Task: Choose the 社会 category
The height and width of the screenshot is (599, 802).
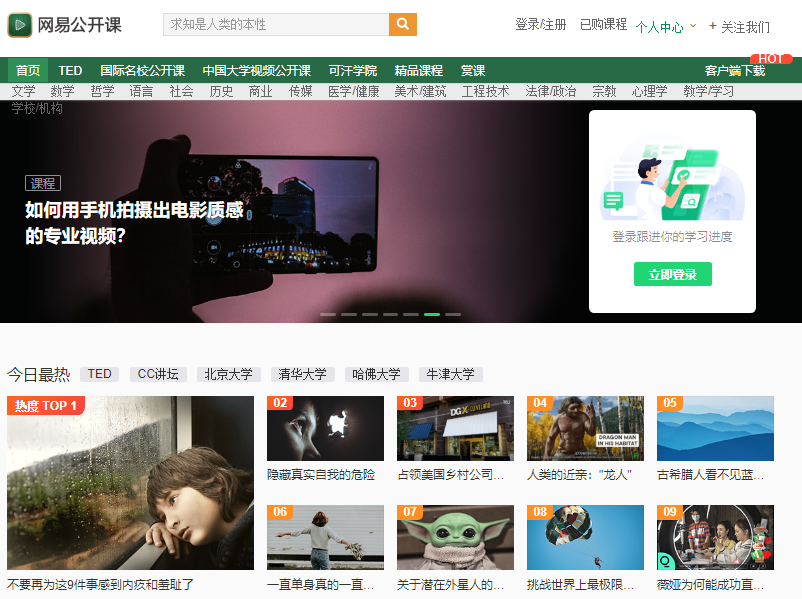Action: [x=182, y=91]
